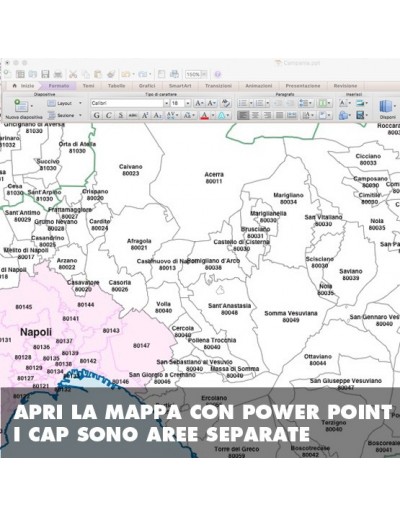Click inside the Calibri font name field
The image size is (400, 517).
coord(127,103)
